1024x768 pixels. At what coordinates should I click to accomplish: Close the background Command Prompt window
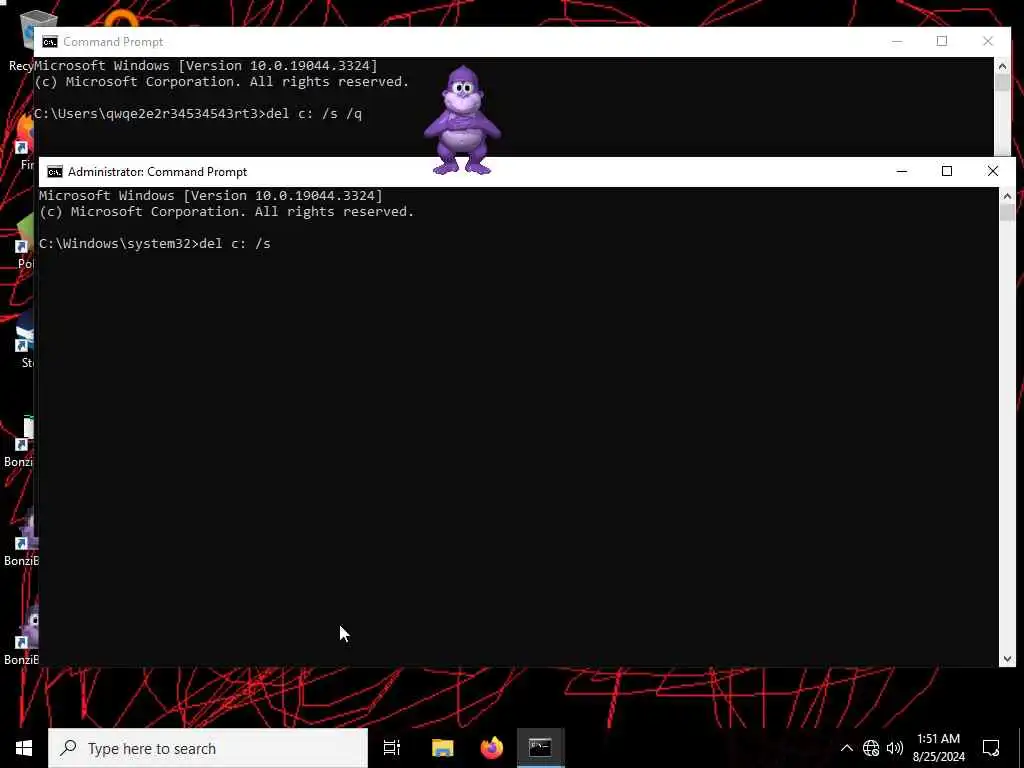[x=988, y=41]
